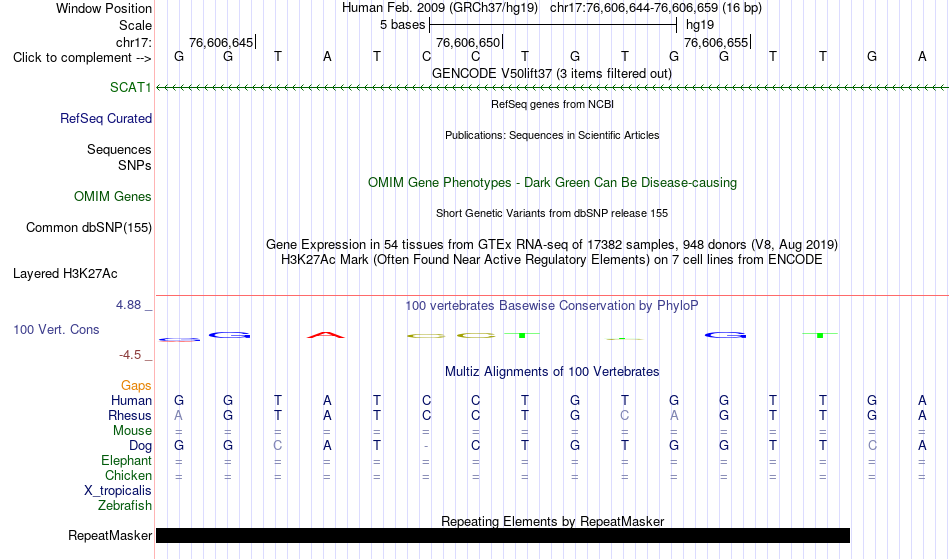The width and height of the screenshot is (950, 559).
Task: Open the 100 Vert. Cons track label
Action: [x=56, y=329]
